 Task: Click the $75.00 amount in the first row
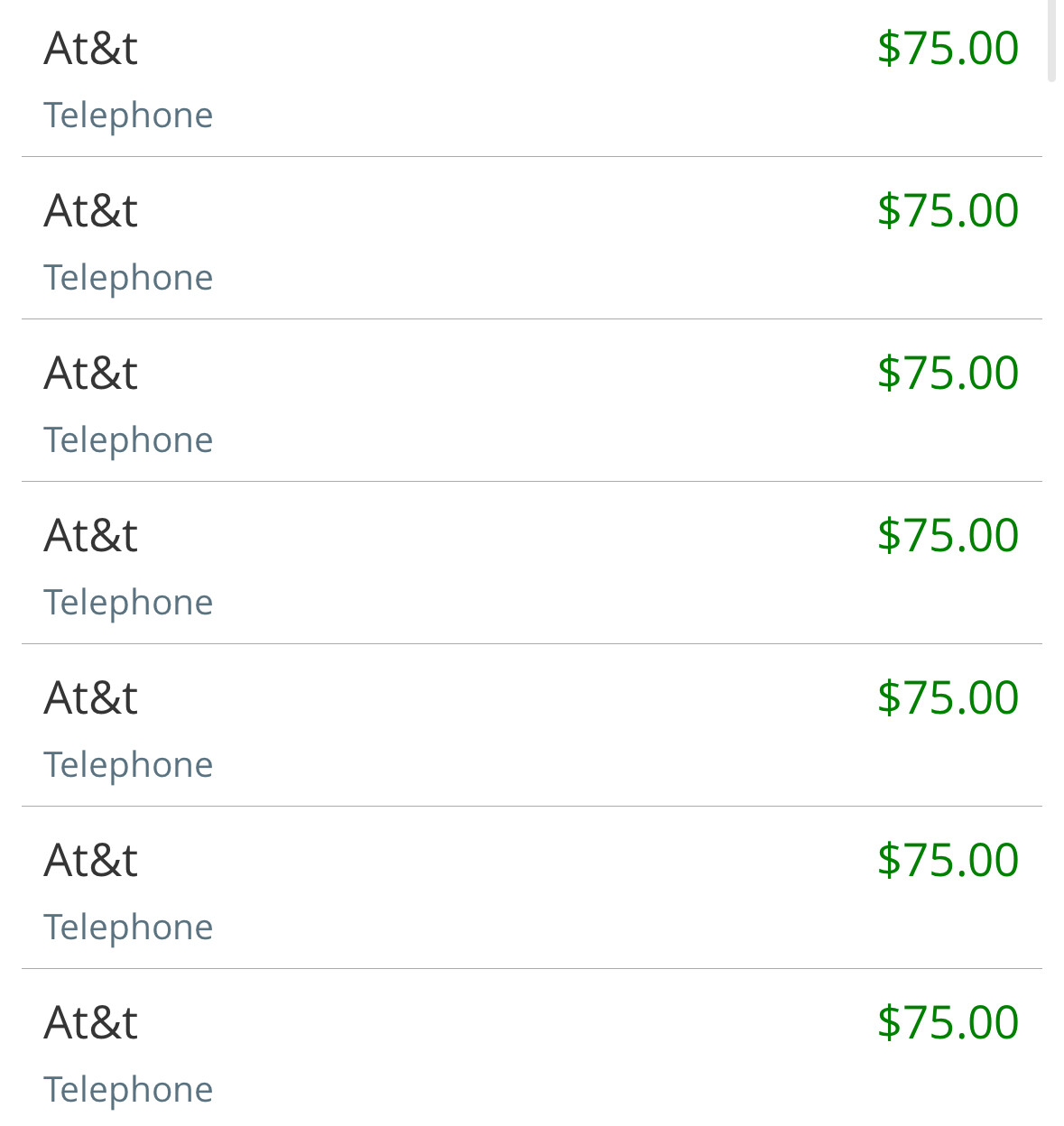pyautogui.click(x=948, y=49)
